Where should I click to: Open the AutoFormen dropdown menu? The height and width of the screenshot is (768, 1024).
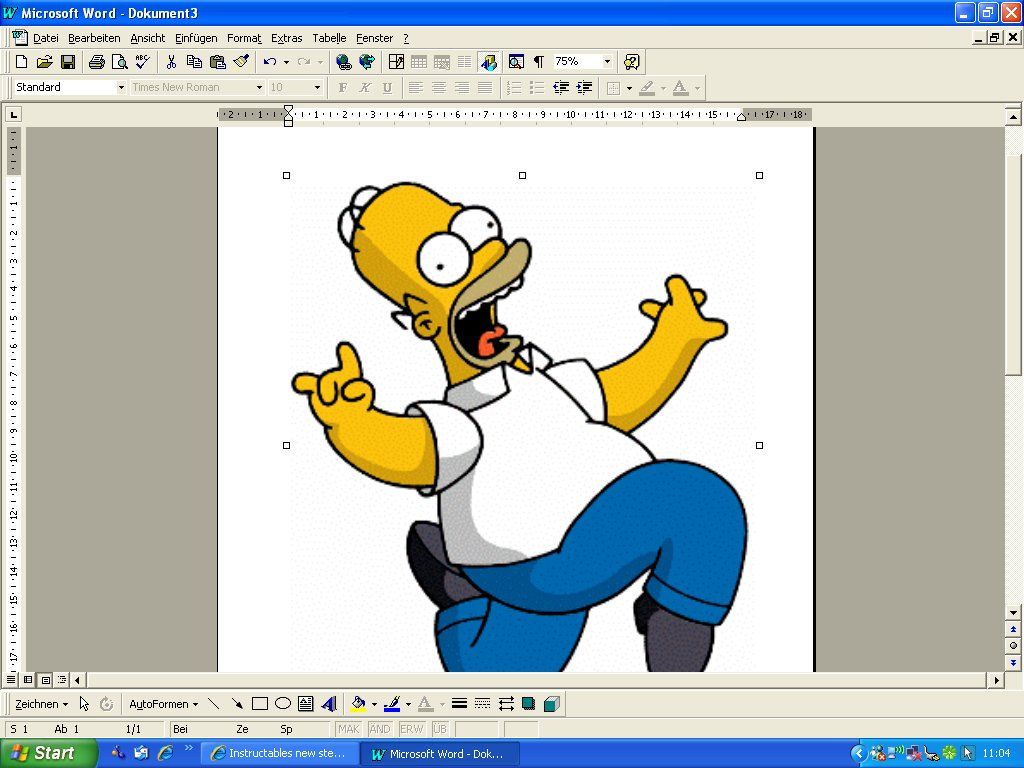click(x=163, y=704)
